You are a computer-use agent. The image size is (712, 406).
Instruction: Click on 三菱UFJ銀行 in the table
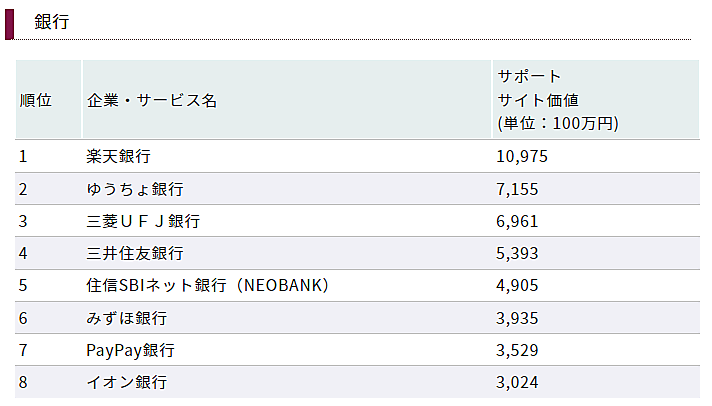pyautogui.click(x=143, y=221)
